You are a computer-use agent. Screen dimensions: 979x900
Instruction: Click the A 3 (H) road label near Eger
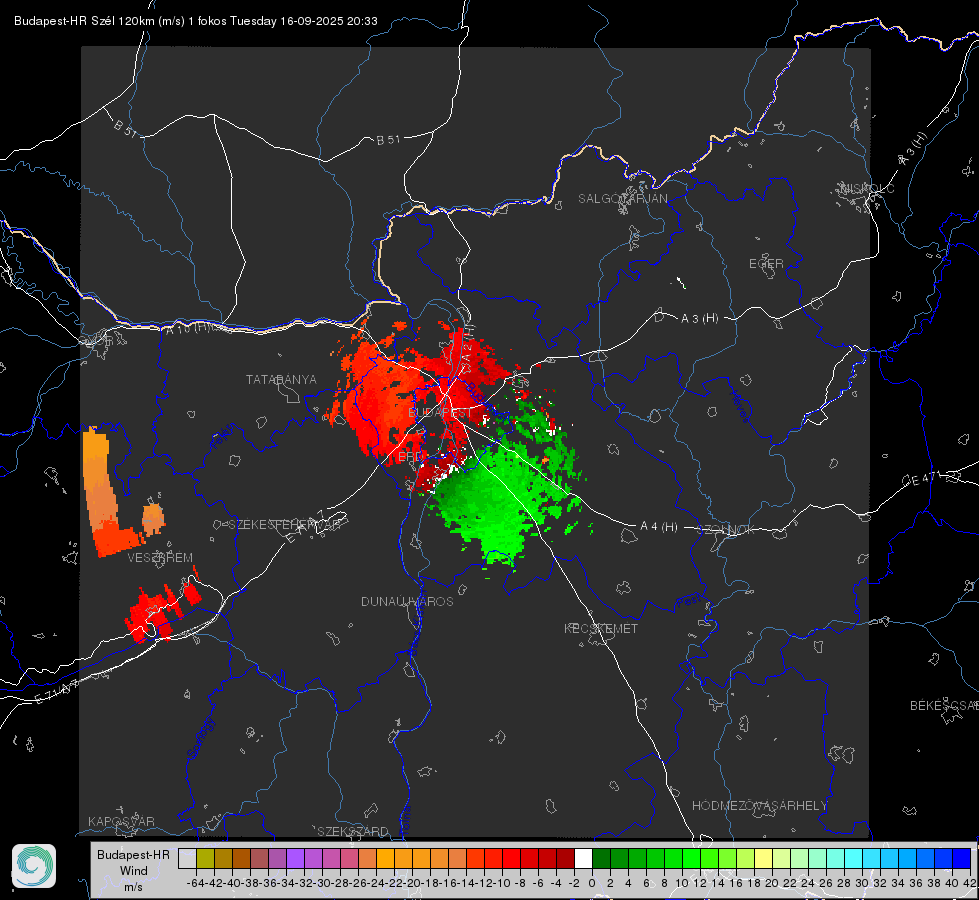click(699, 319)
